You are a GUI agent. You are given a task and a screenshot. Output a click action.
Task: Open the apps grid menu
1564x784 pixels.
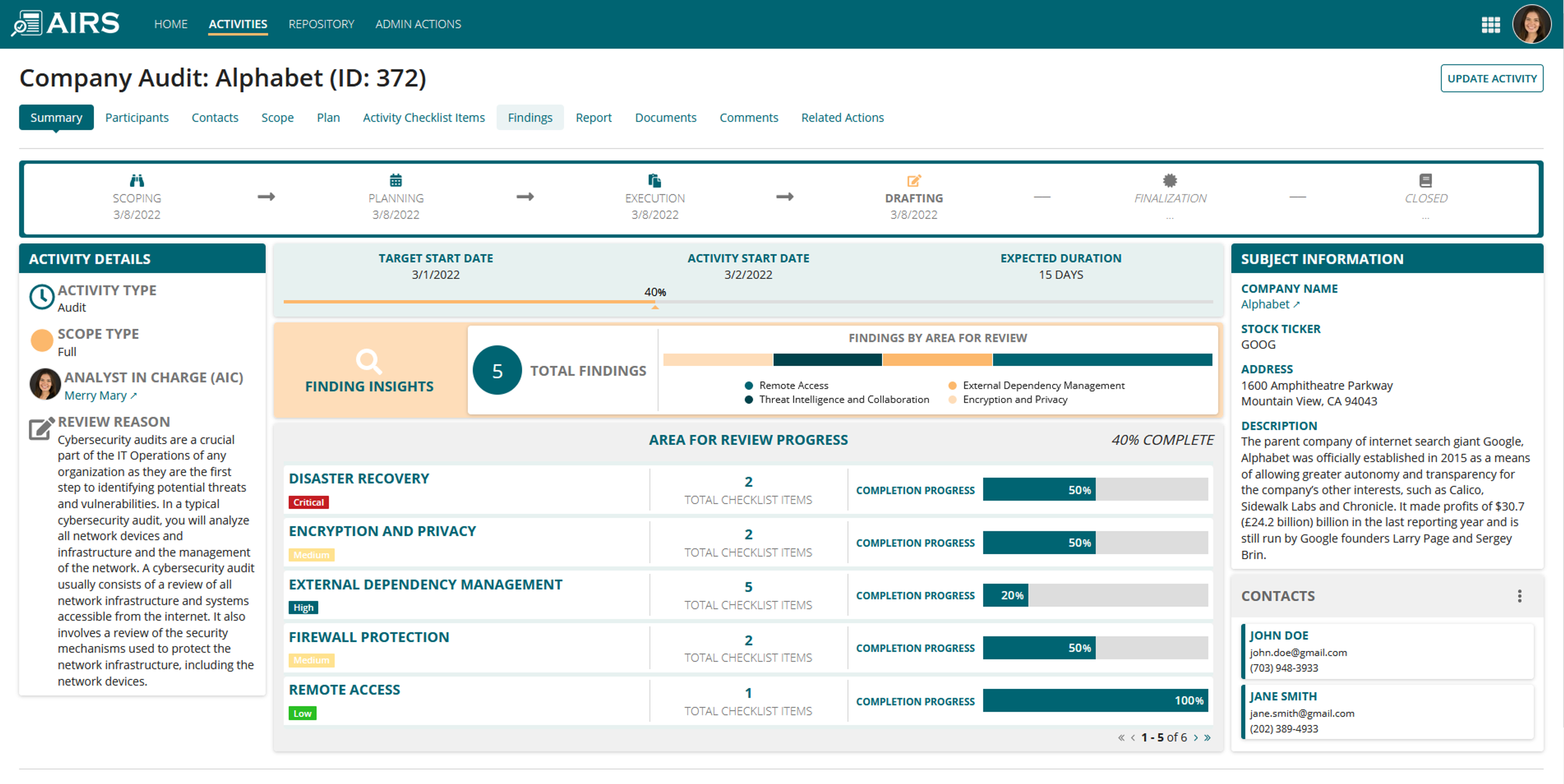[x=1491, y=24]
